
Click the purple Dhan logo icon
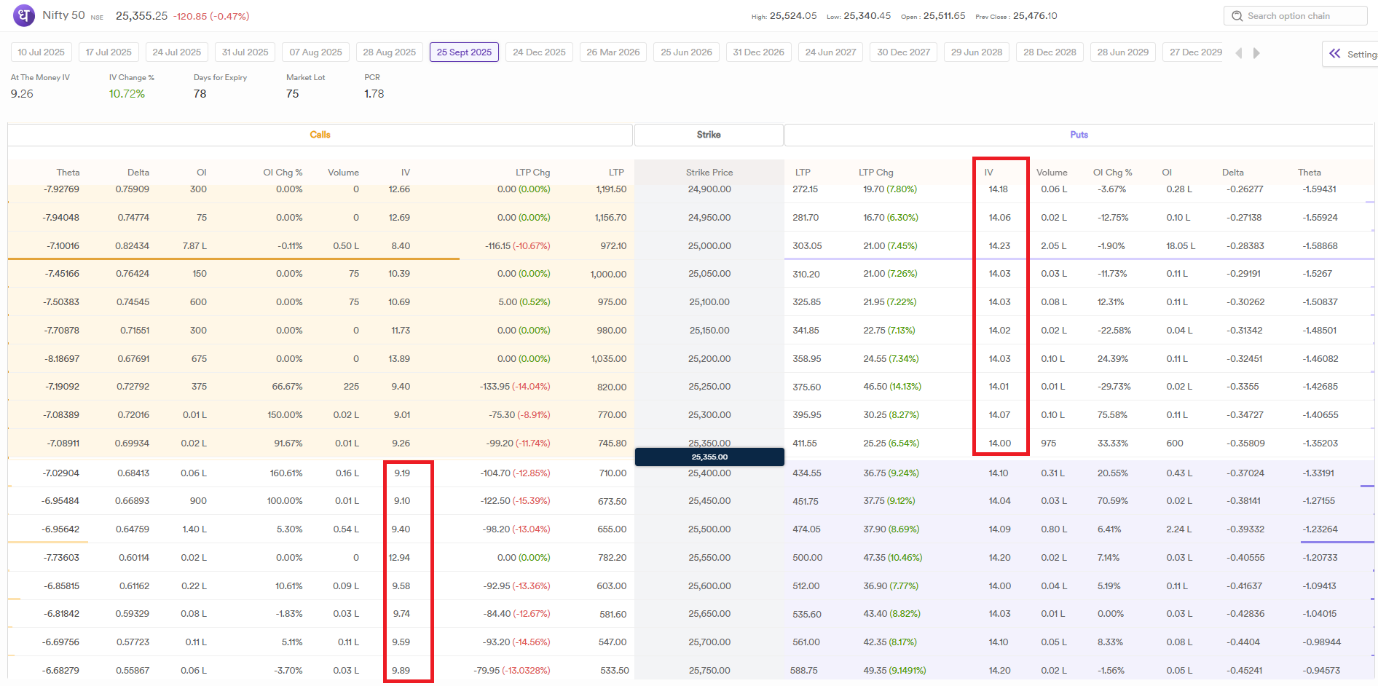[23, 17]
